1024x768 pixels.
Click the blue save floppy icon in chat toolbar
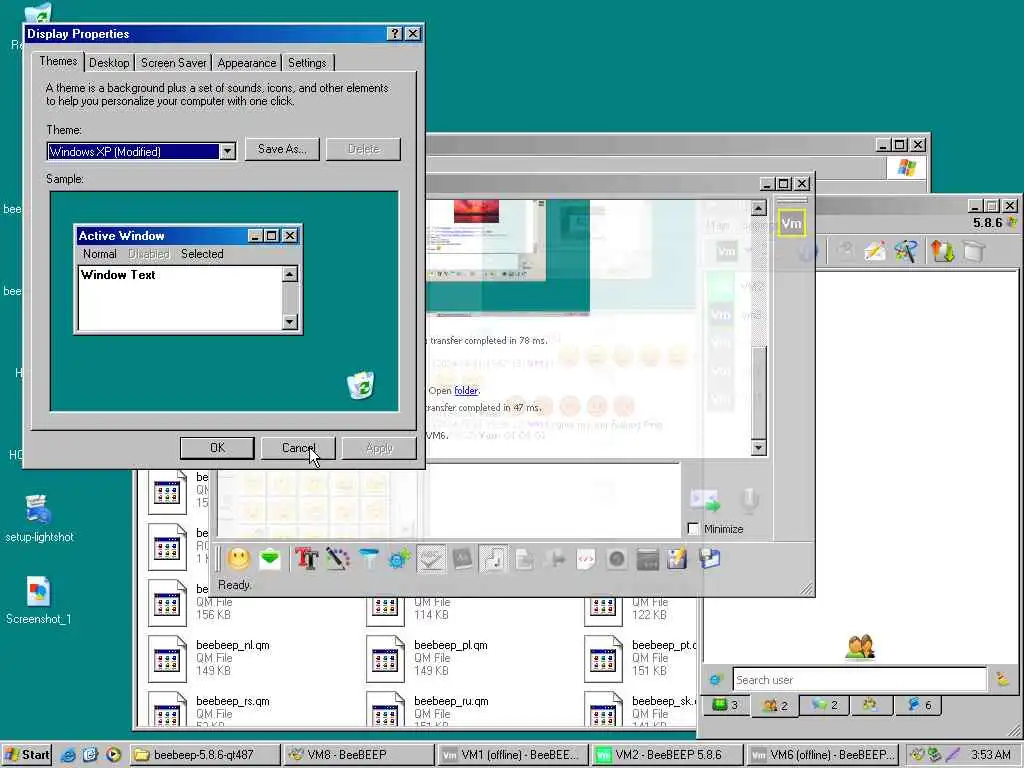tap(709, 558)
